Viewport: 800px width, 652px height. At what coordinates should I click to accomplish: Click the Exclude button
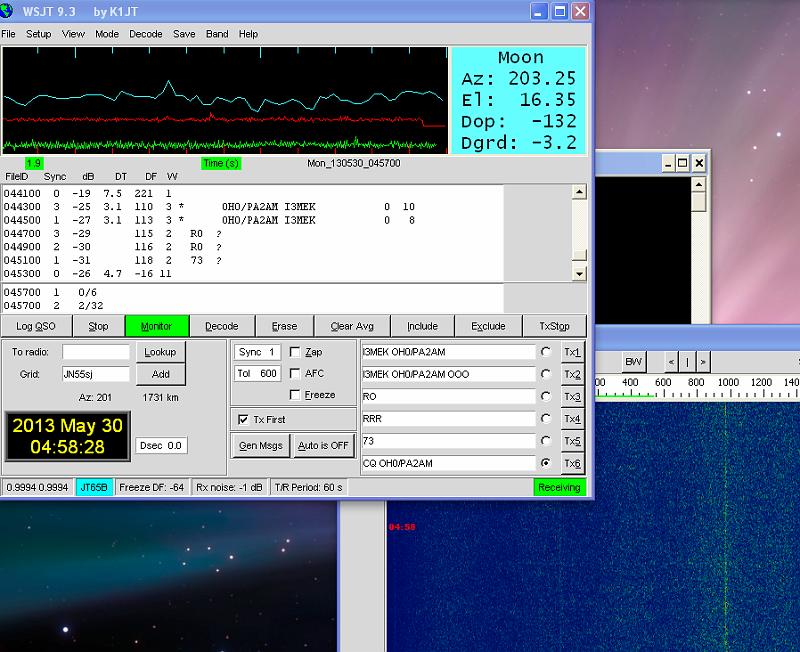click(488, 326)
